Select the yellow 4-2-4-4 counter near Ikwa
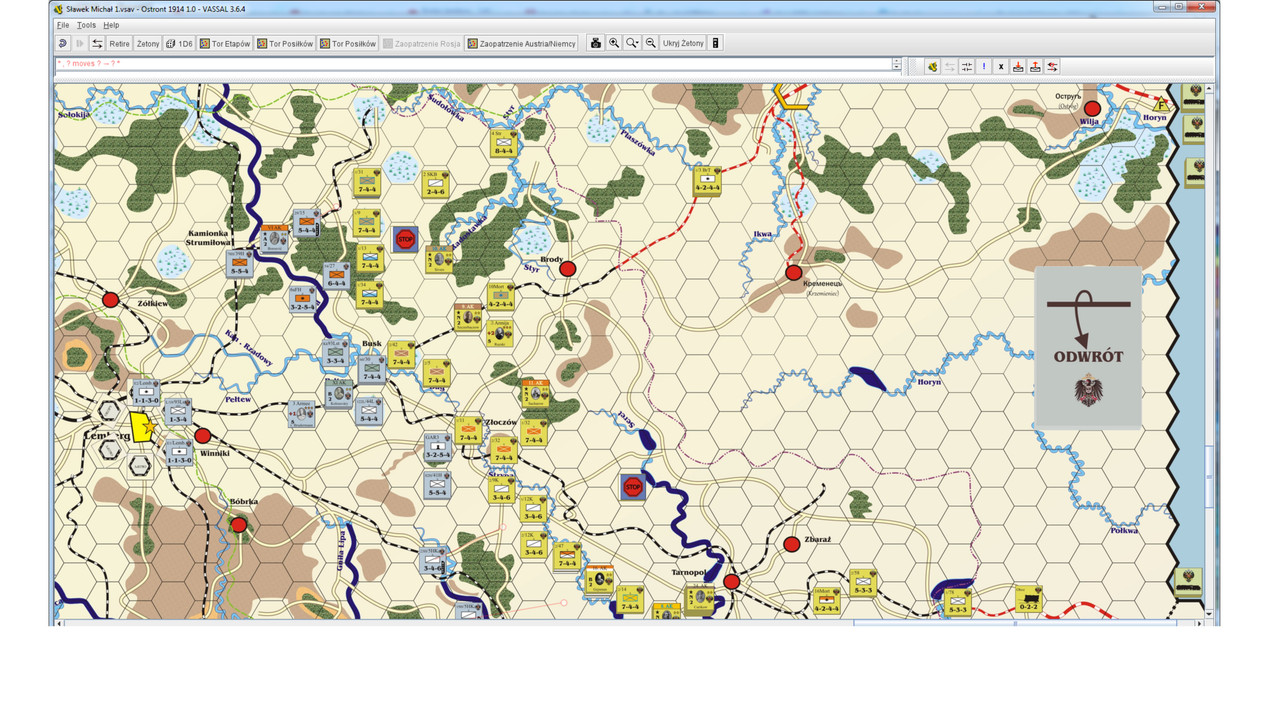1280x701 pixels. pos(707,180)
